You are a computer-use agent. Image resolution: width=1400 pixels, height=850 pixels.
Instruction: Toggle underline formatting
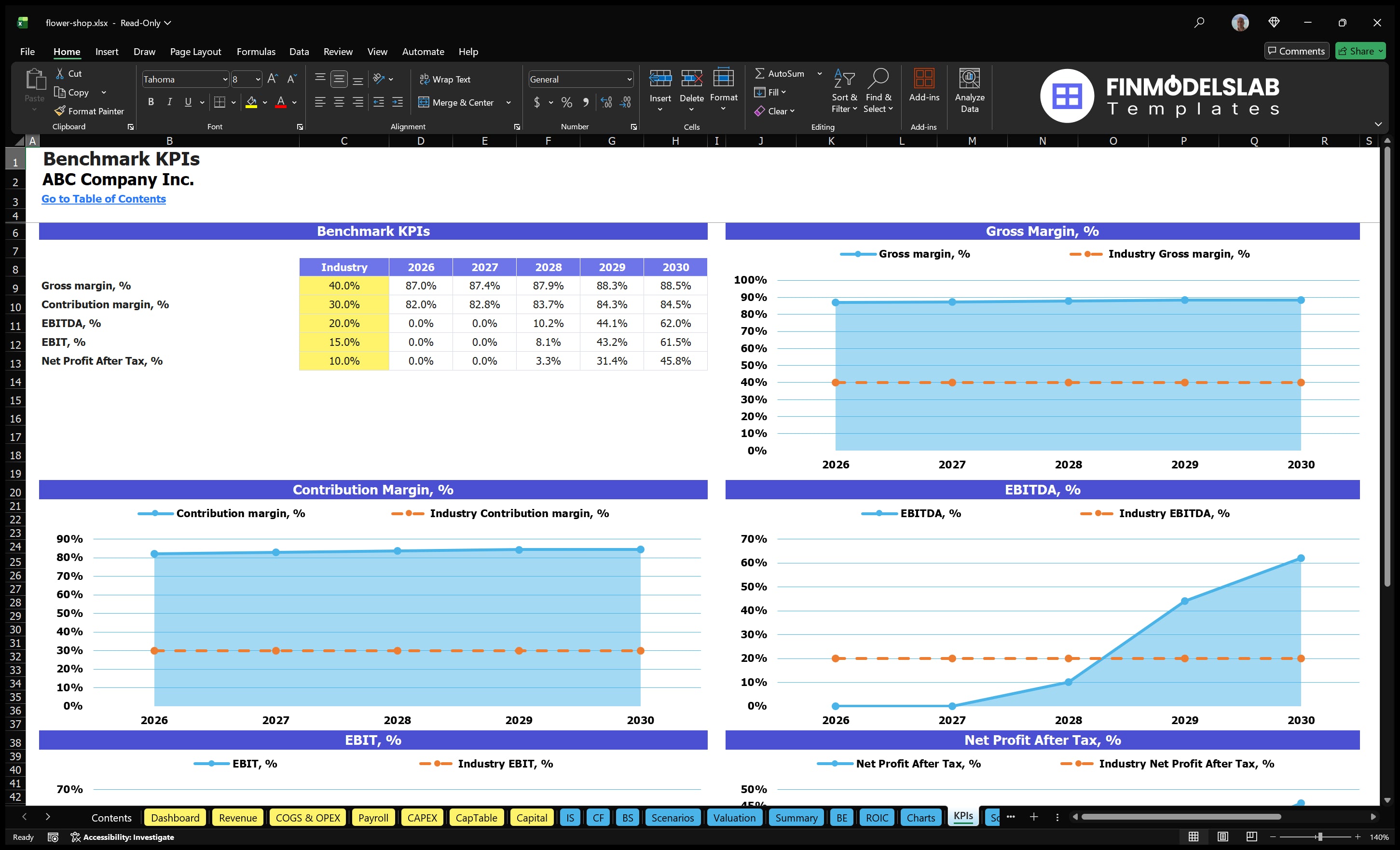188,102
